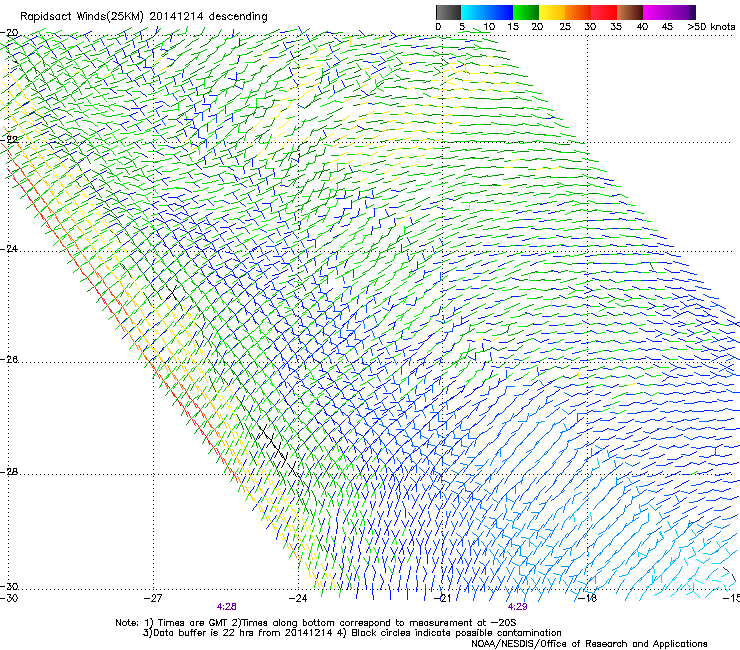Screen dimensions: 740x650
Task: Click the magenta-purple 40-50 knots color swatch
Action: coord(669,12)
